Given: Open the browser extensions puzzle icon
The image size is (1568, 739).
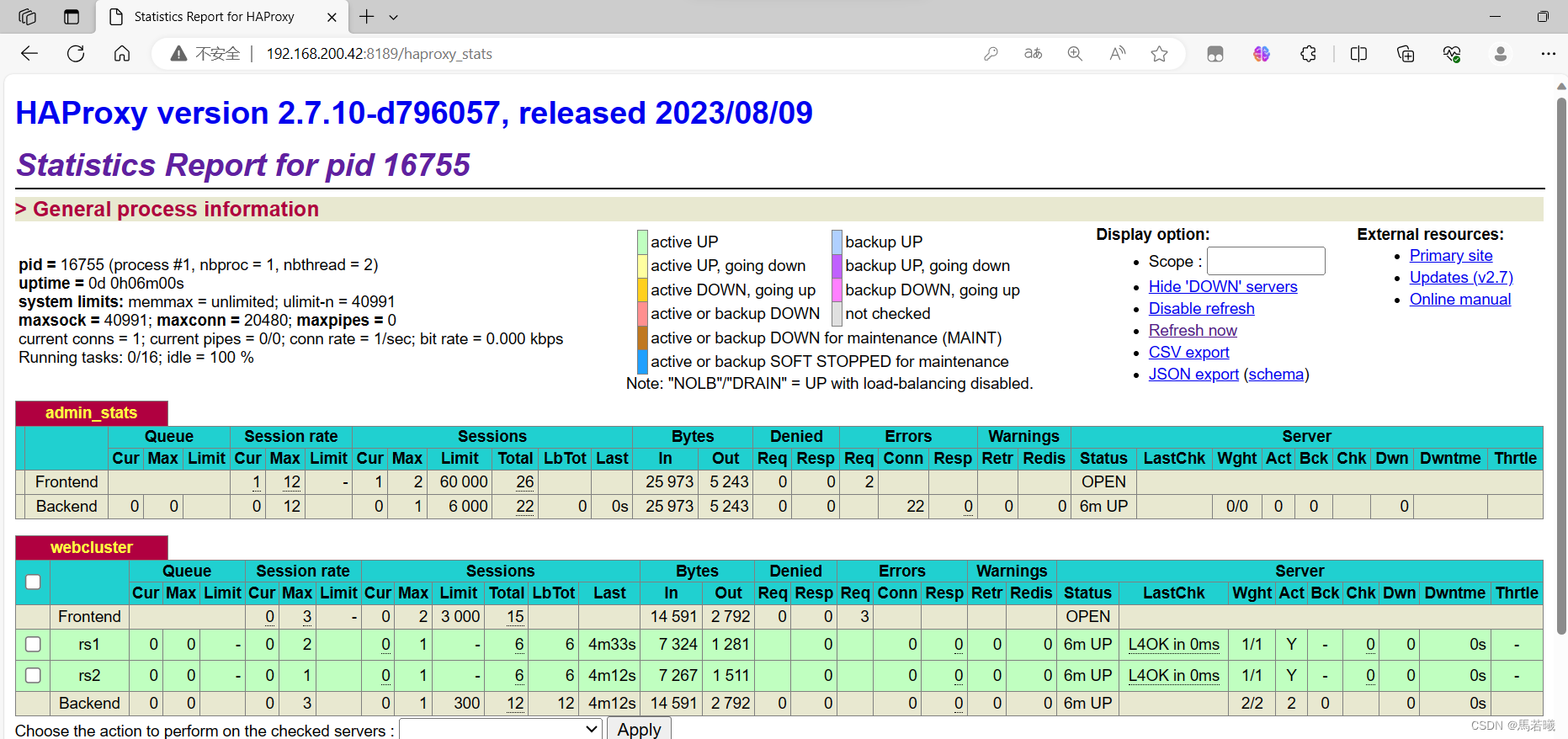Looking at the screenshot, I should pos(1308,54).
